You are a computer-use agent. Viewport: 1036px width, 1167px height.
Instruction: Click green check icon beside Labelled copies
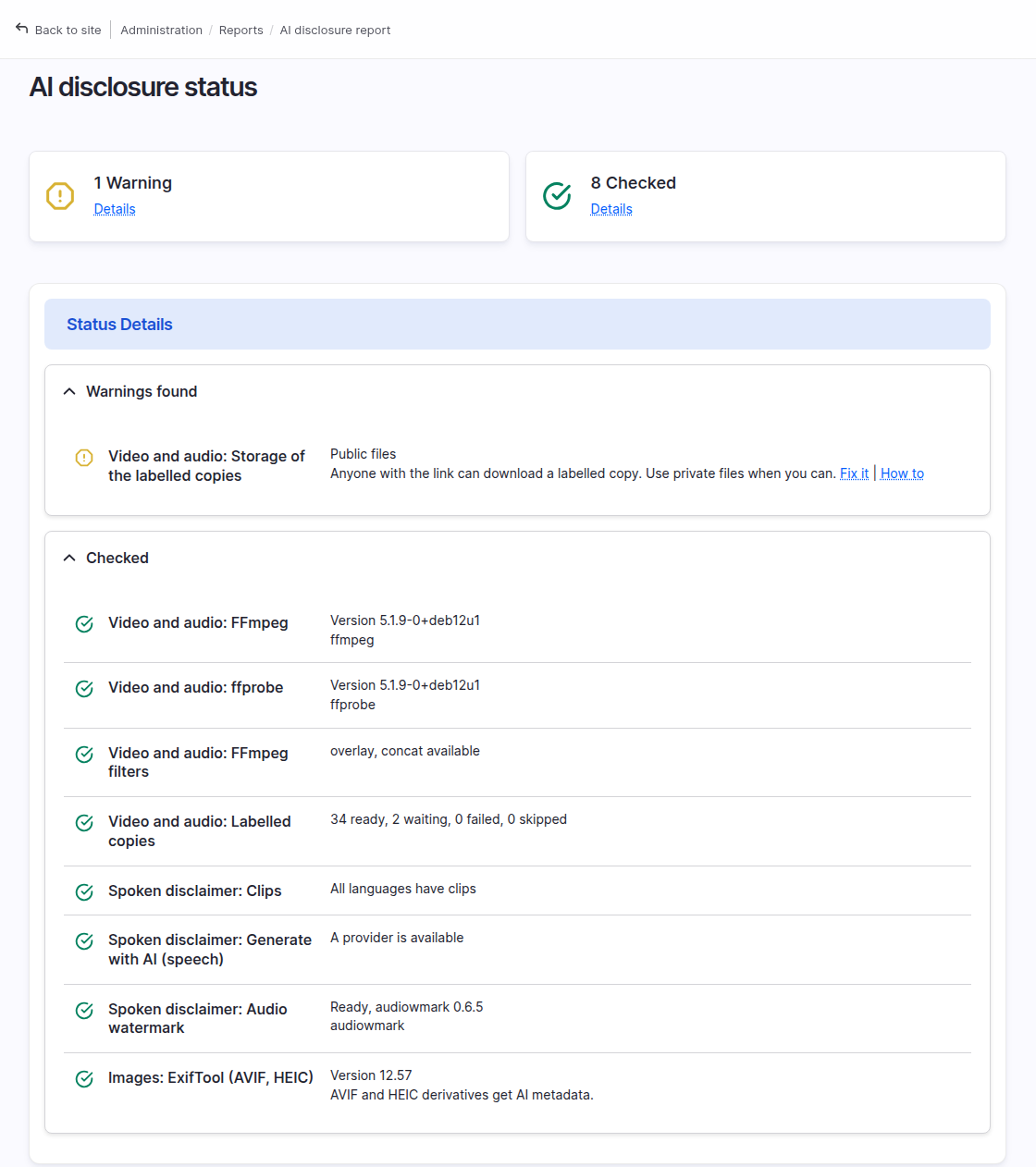point(84,822)
